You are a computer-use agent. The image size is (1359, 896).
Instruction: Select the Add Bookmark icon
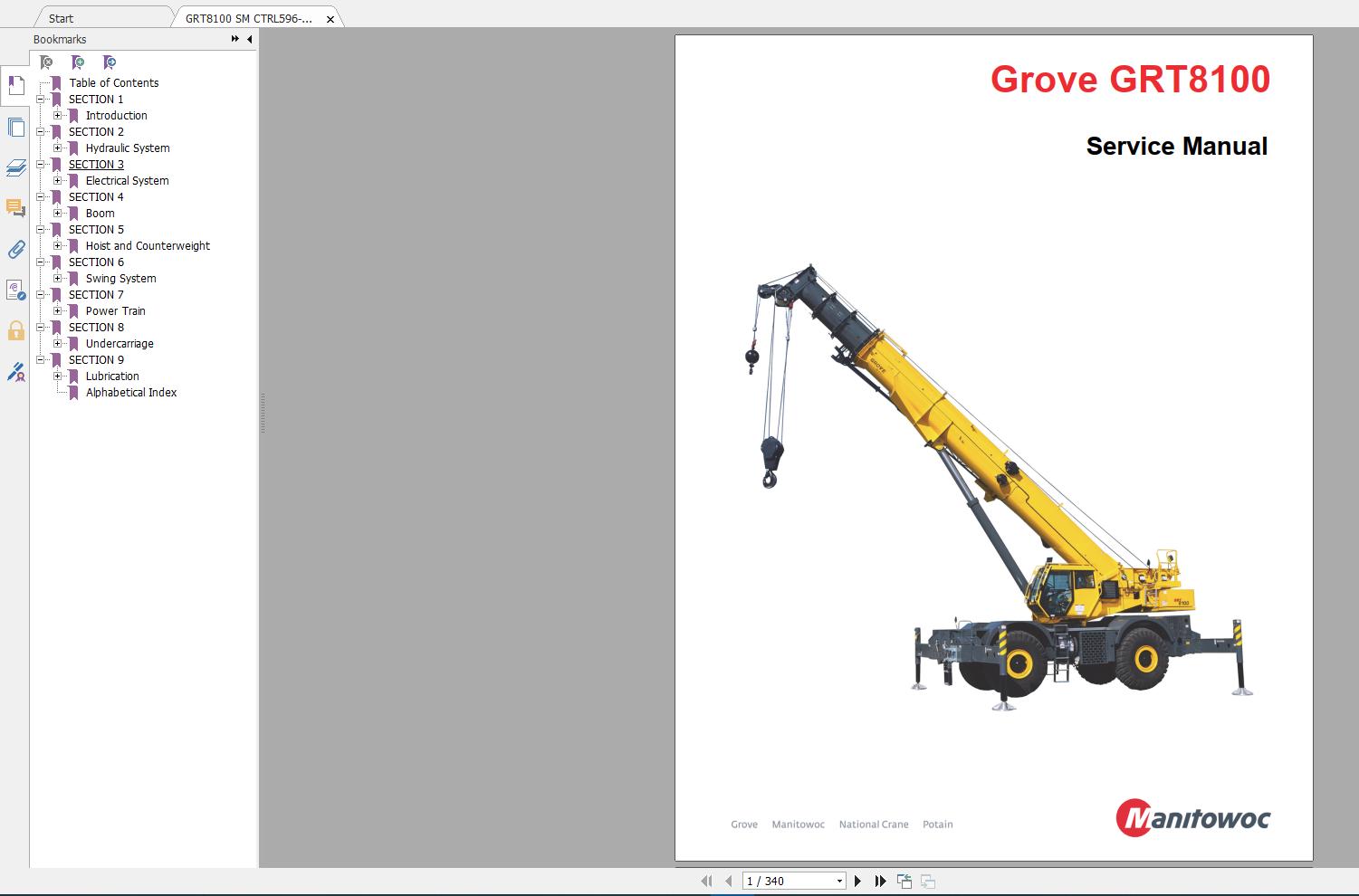pos(77,62)
